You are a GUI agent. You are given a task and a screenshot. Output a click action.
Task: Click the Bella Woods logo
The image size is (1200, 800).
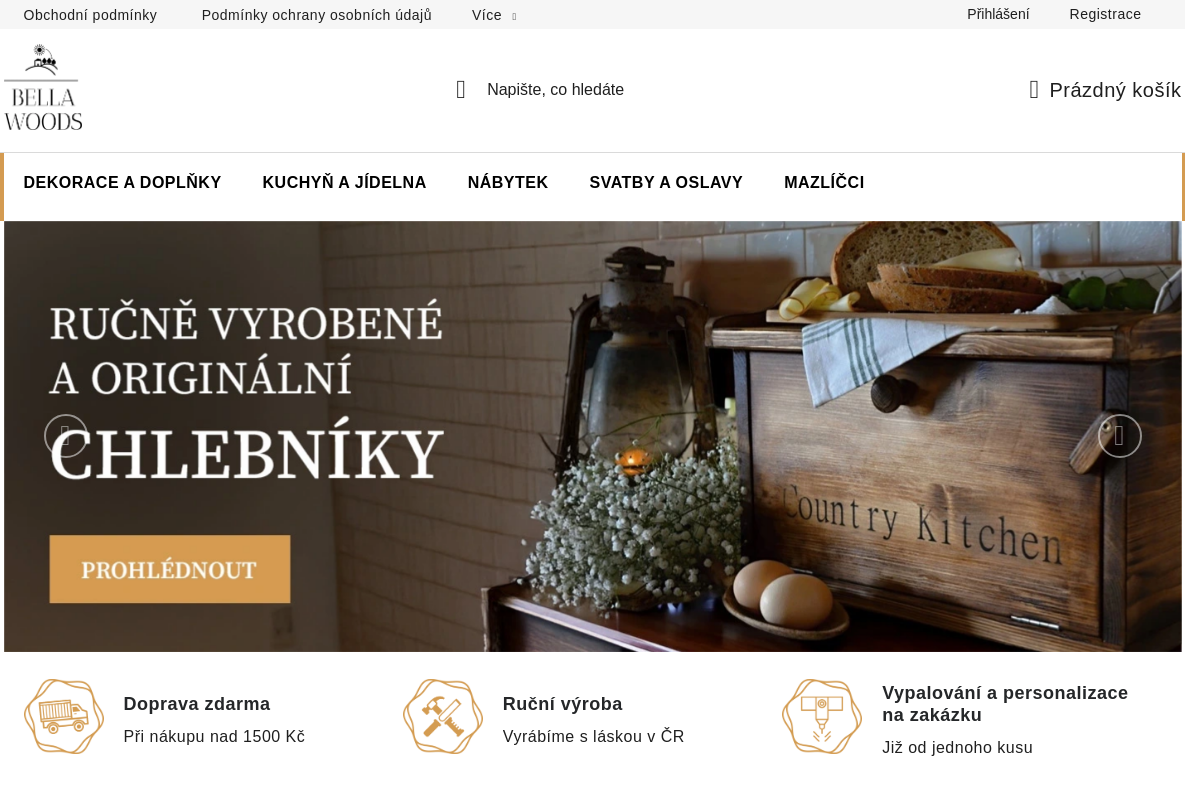43,88
